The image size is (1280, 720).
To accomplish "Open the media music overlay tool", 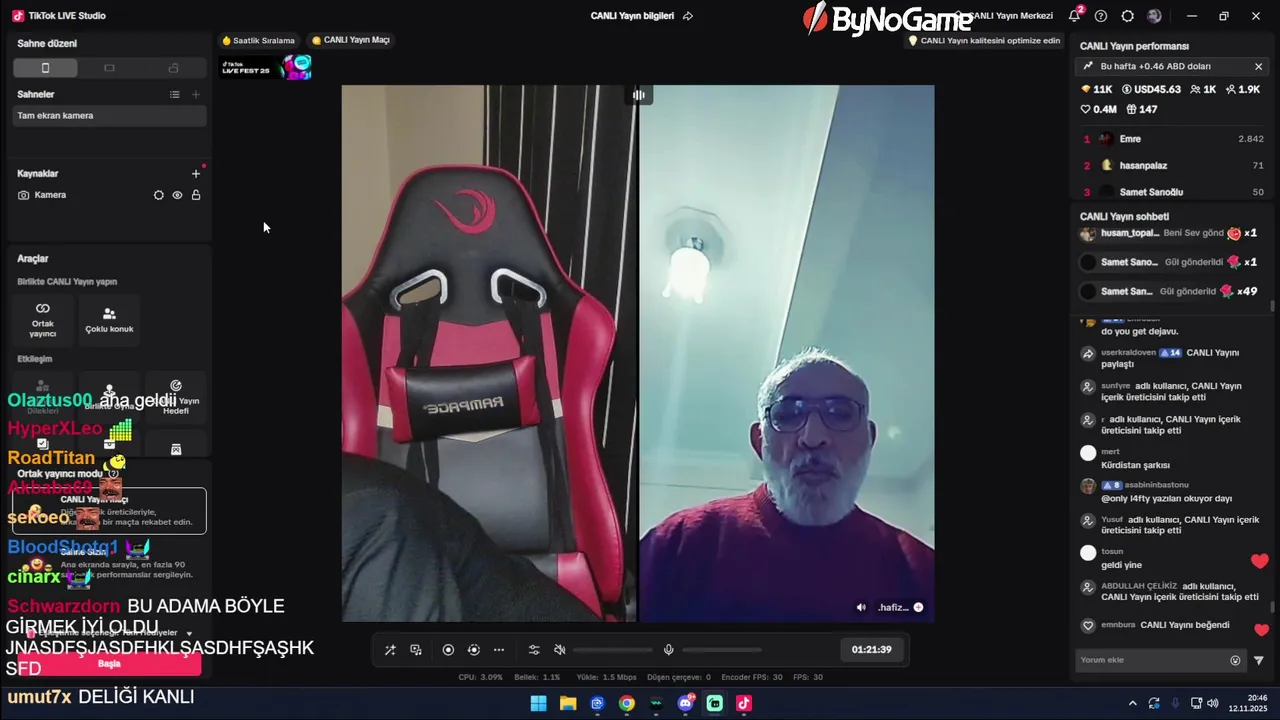I will point(416,650).
